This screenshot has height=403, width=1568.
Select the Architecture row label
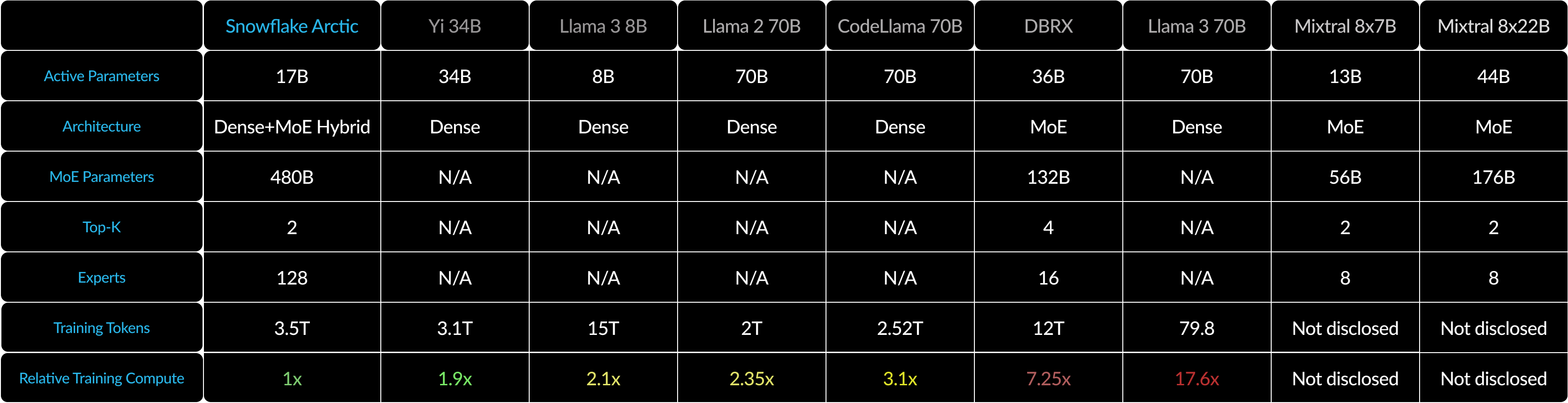coord(102,126)
